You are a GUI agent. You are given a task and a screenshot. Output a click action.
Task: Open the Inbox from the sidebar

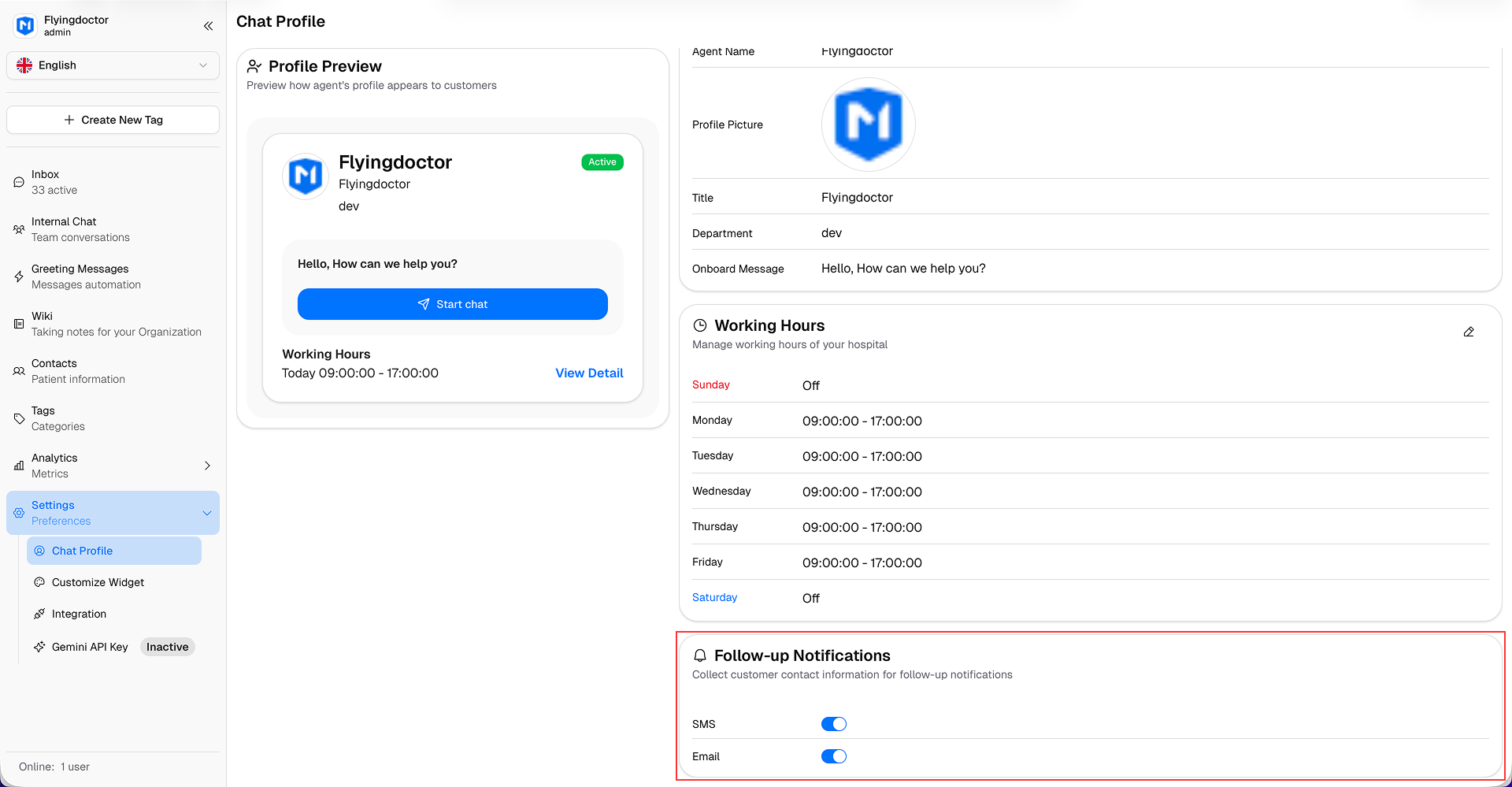point(45,181)
